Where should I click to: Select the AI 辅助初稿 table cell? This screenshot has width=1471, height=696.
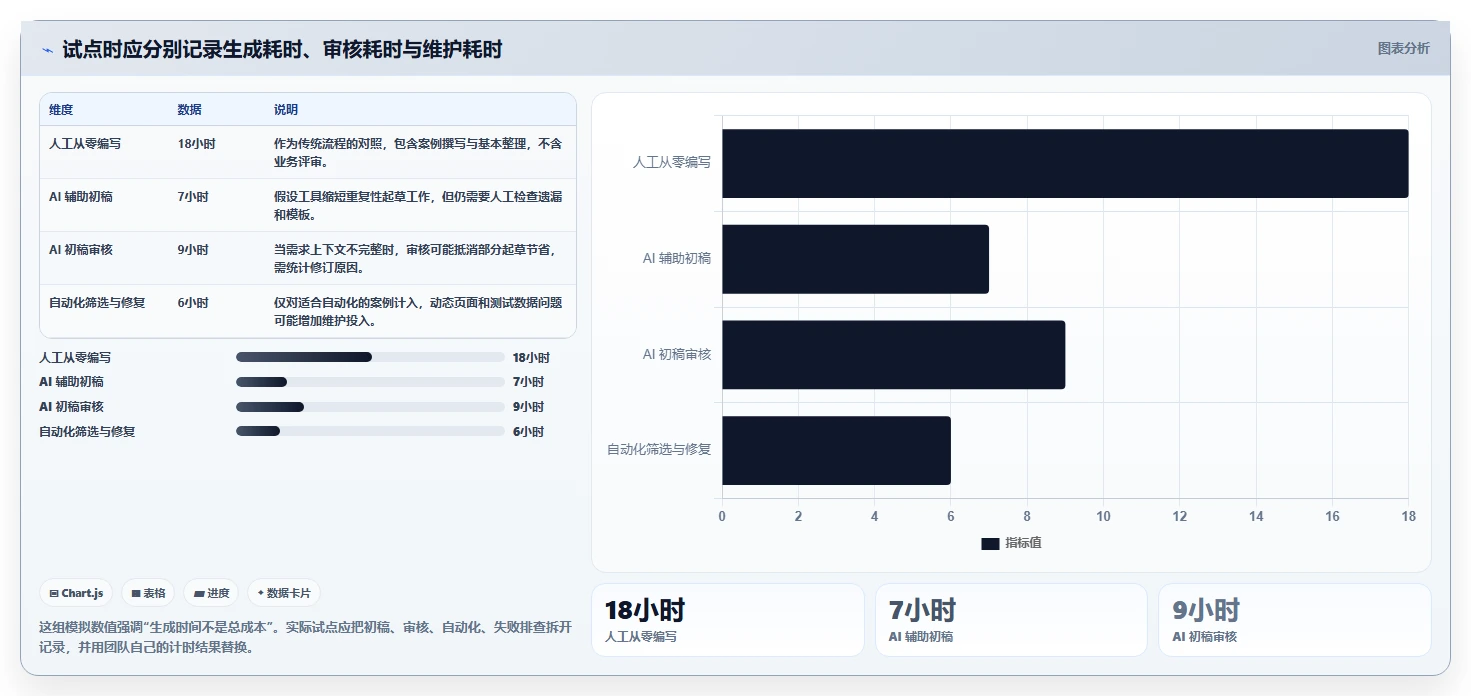pos(81,197)
